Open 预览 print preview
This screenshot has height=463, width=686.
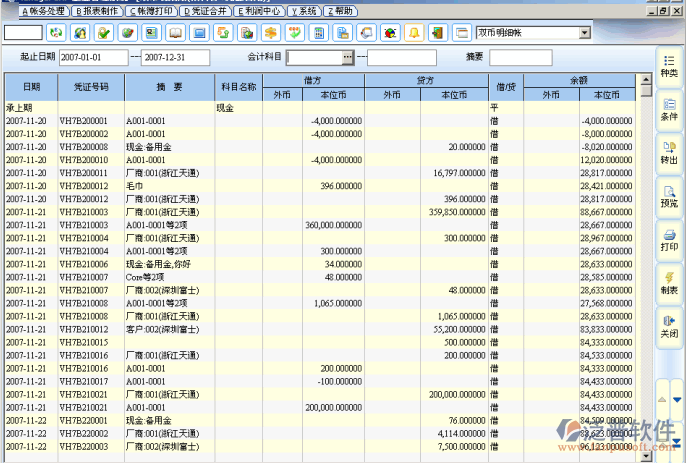click(669, 195)
